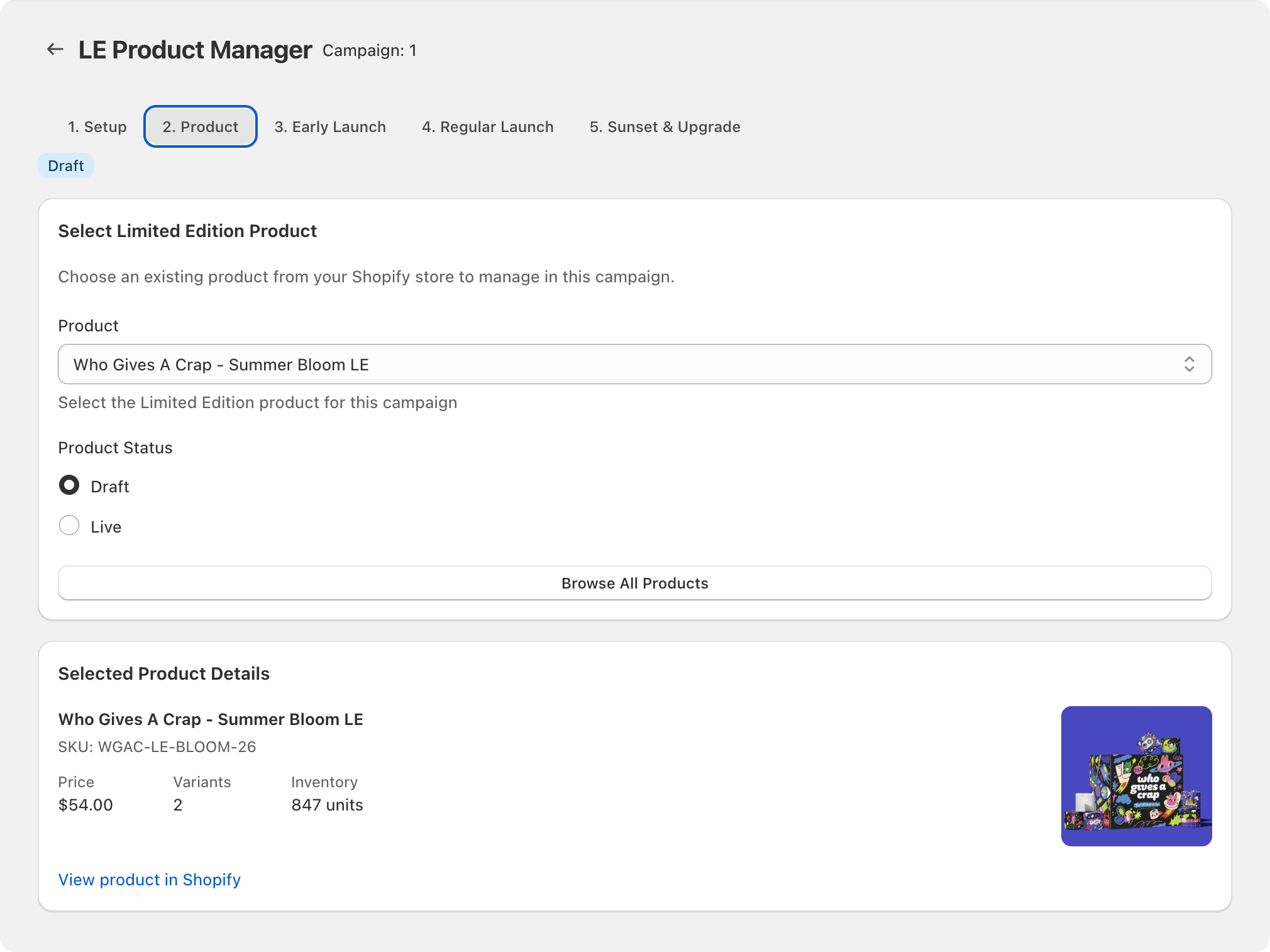Expand the Who Gives A Crap product picker
The width and height of the screenshot is (1270, 952).
634,364
